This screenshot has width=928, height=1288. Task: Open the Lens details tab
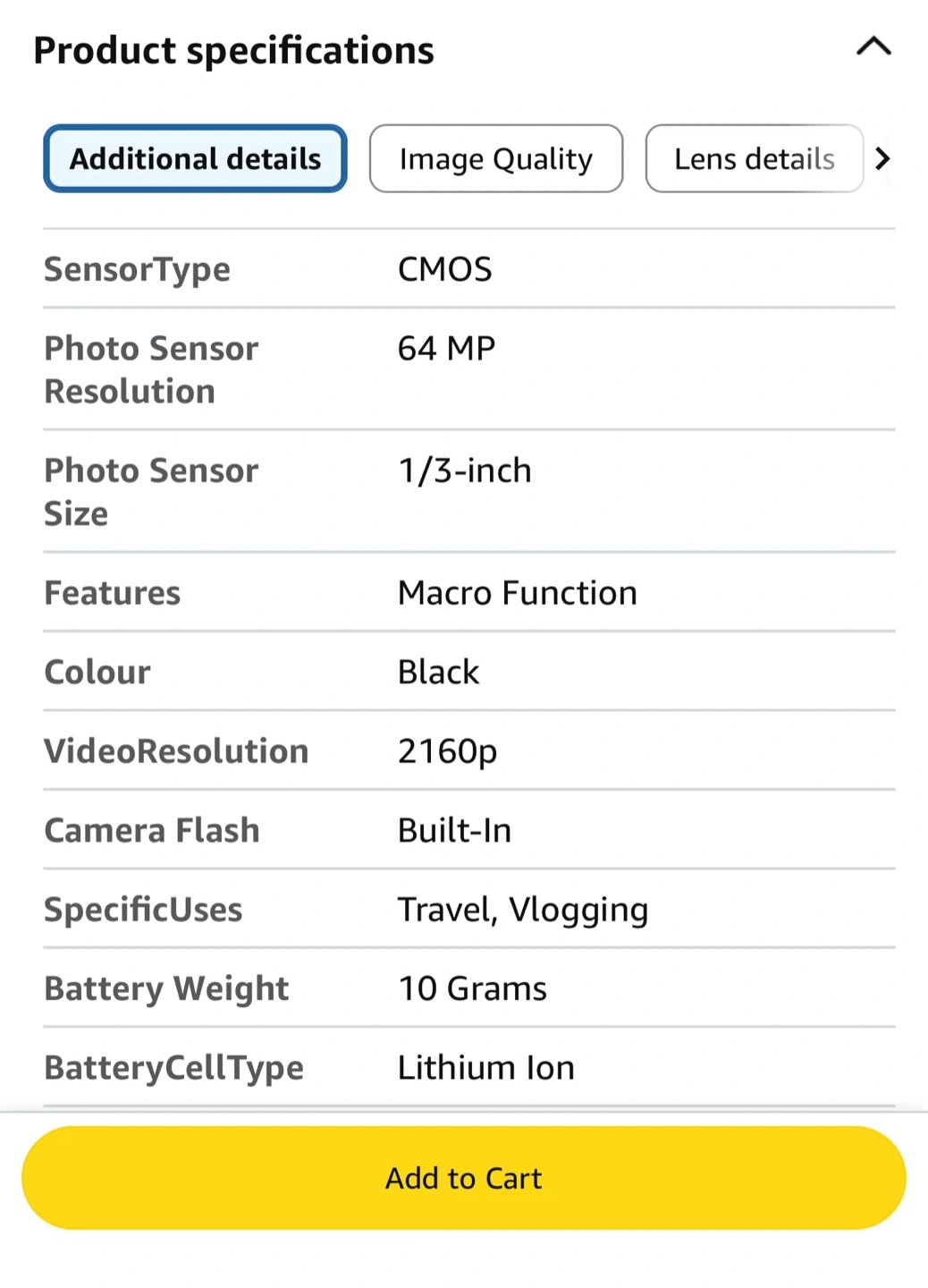click(754, 159)
